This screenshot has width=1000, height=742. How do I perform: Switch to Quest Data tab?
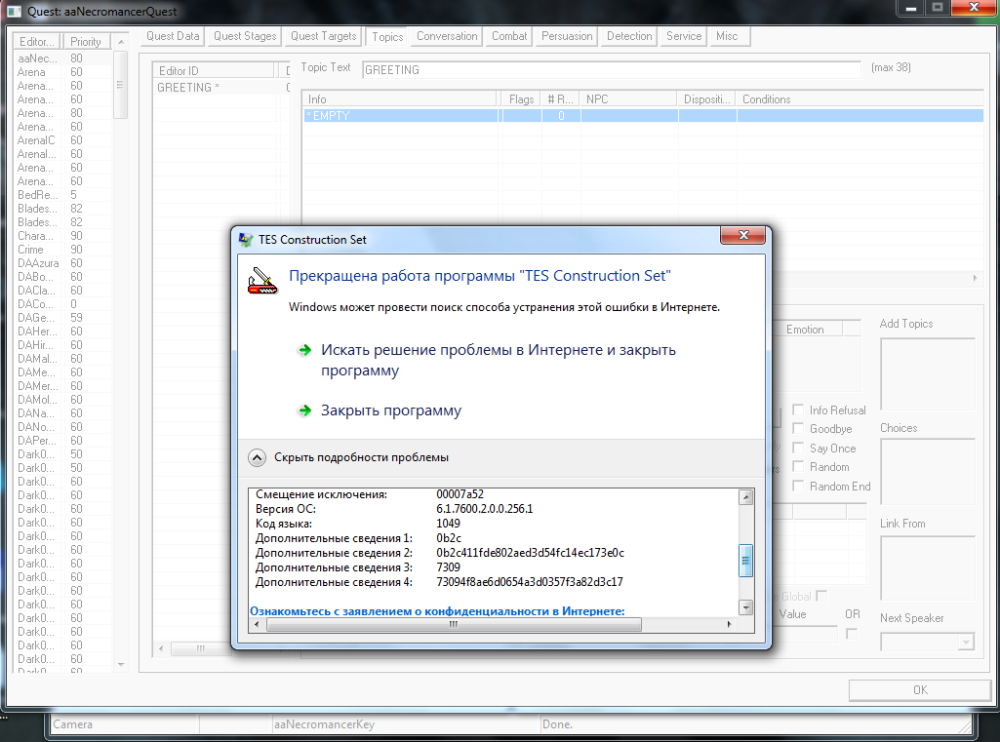173,36
